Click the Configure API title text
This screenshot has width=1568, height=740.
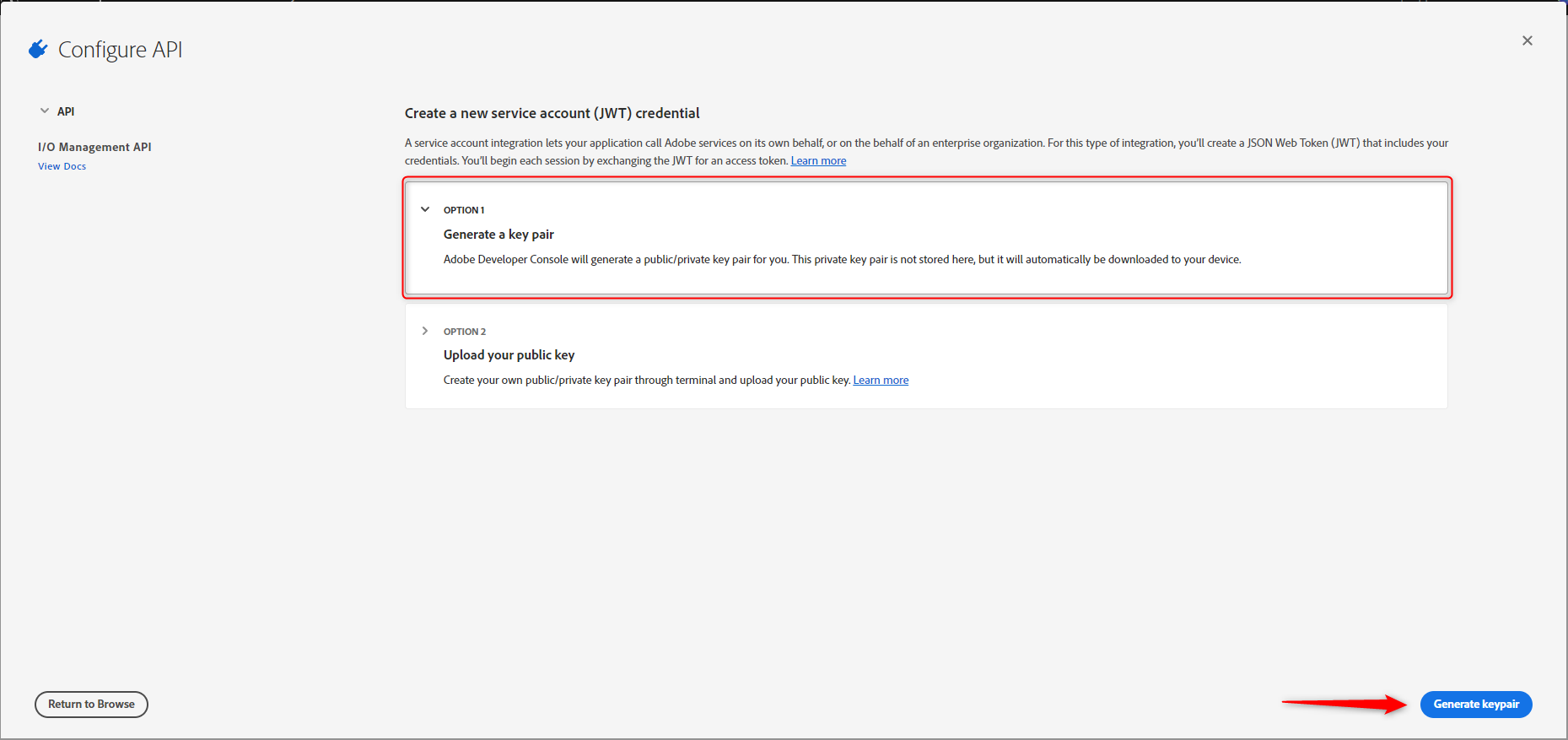click(x=120, y=50)
